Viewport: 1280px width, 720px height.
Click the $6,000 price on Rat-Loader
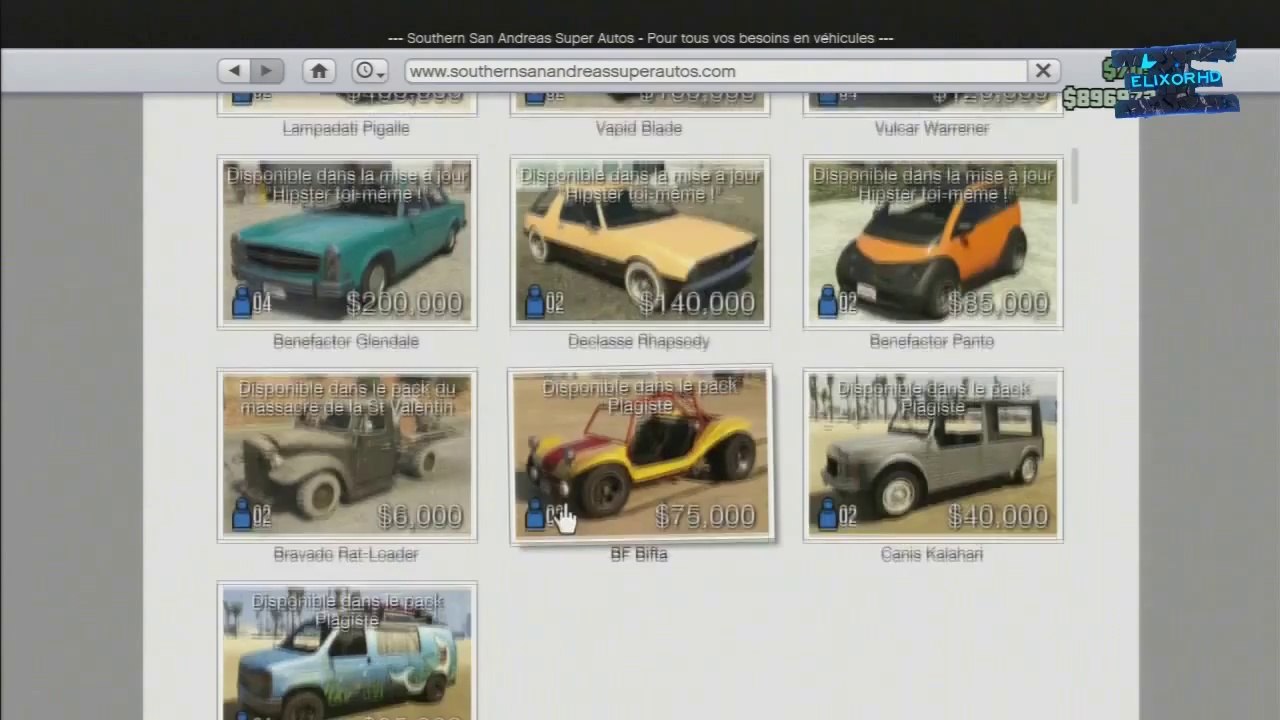pos(420,516)
